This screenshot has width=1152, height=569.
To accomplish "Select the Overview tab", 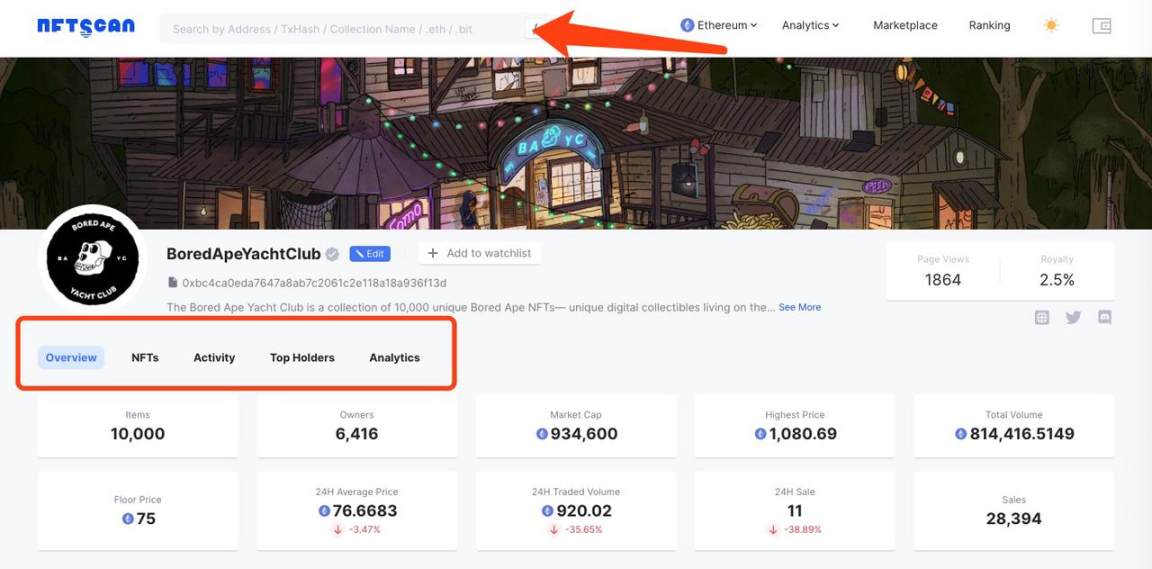I will click(x=71, y=357).
